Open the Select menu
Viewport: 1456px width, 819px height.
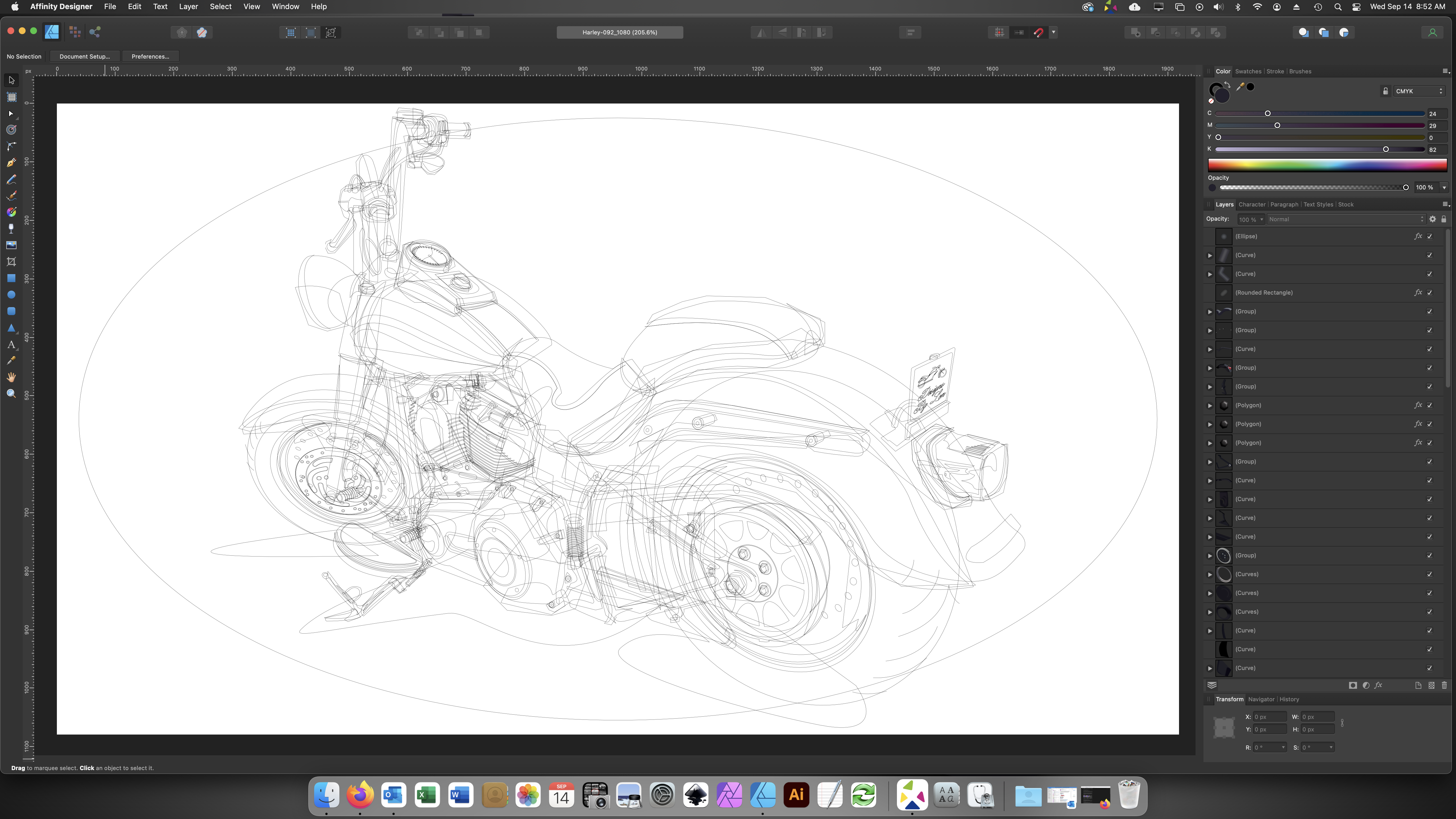point(220,7)
